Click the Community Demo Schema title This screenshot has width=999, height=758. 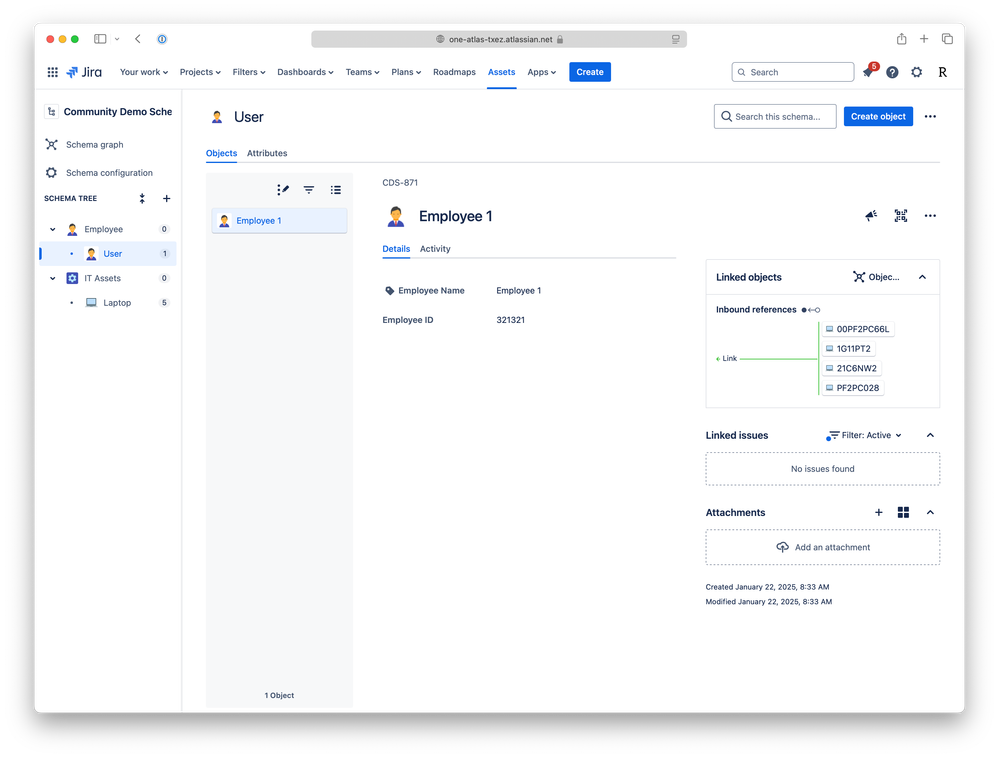point(118,111)
